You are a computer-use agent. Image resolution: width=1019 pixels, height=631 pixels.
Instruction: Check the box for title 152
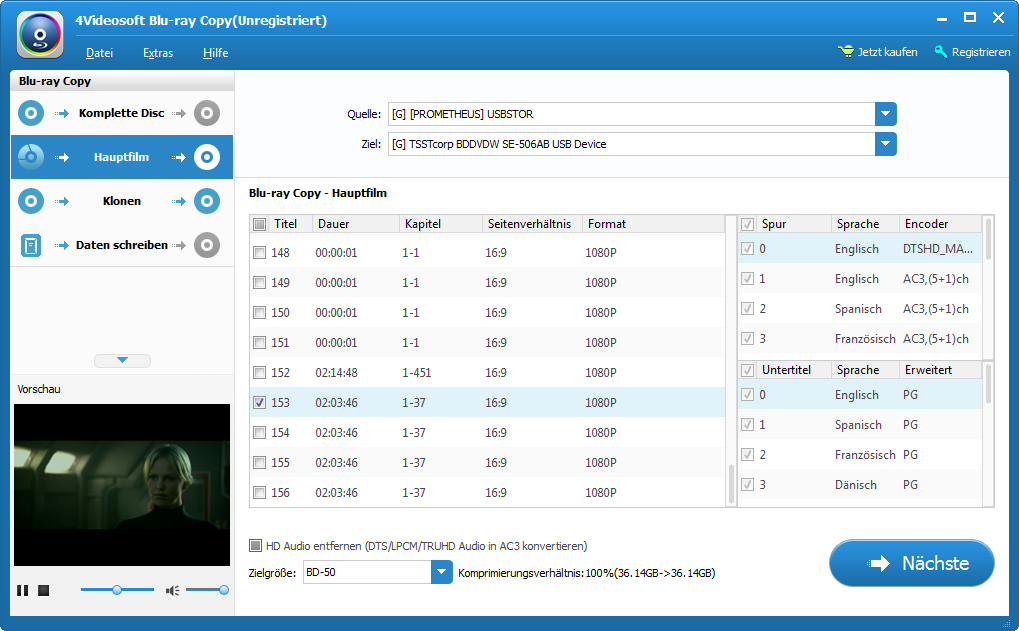[260, 373]
